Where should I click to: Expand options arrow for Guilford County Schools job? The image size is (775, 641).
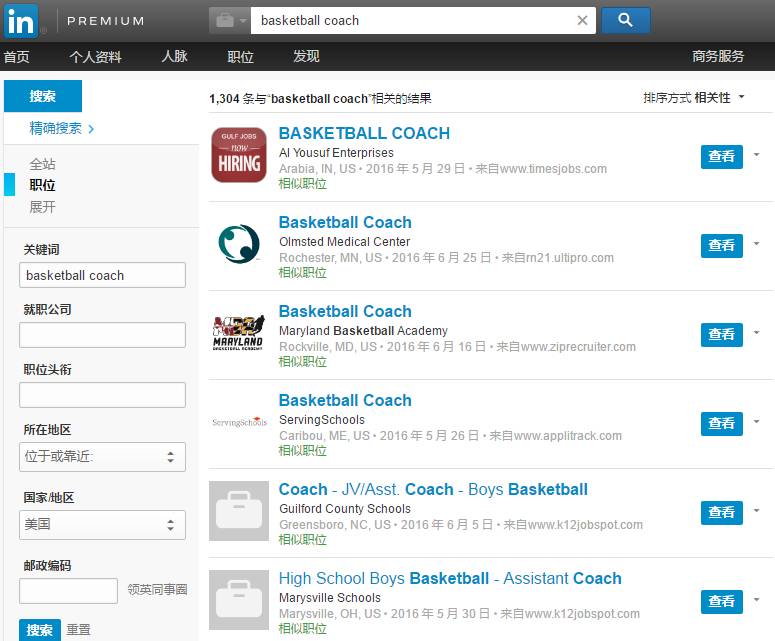click(756, 511)
